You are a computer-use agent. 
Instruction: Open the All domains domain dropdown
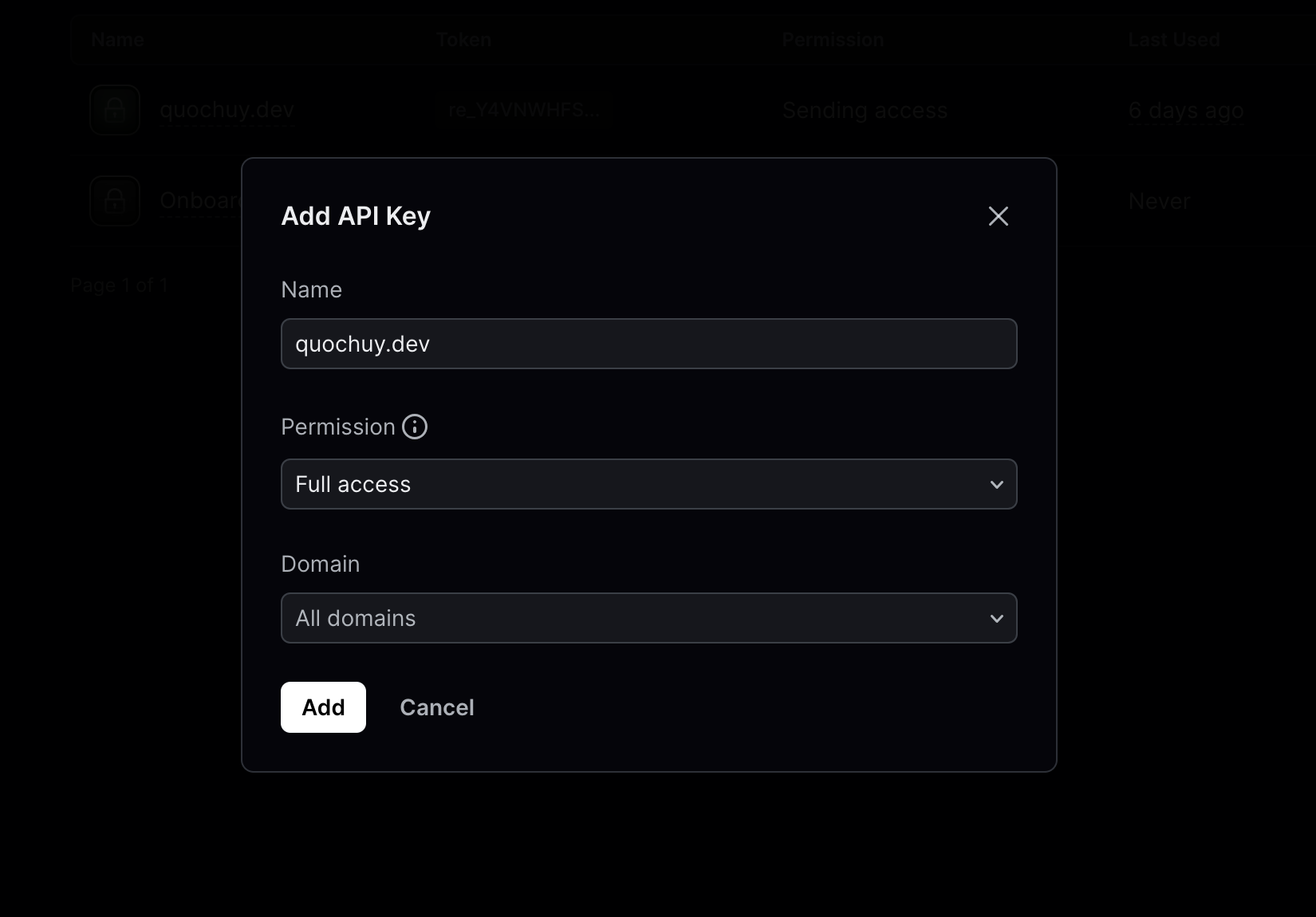click(x=648, y=618)
